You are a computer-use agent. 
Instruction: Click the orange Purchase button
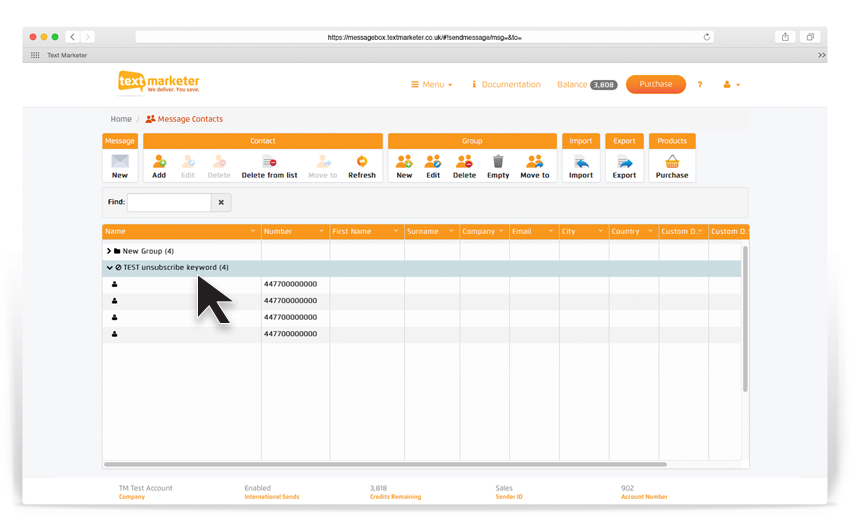[656, 85]
